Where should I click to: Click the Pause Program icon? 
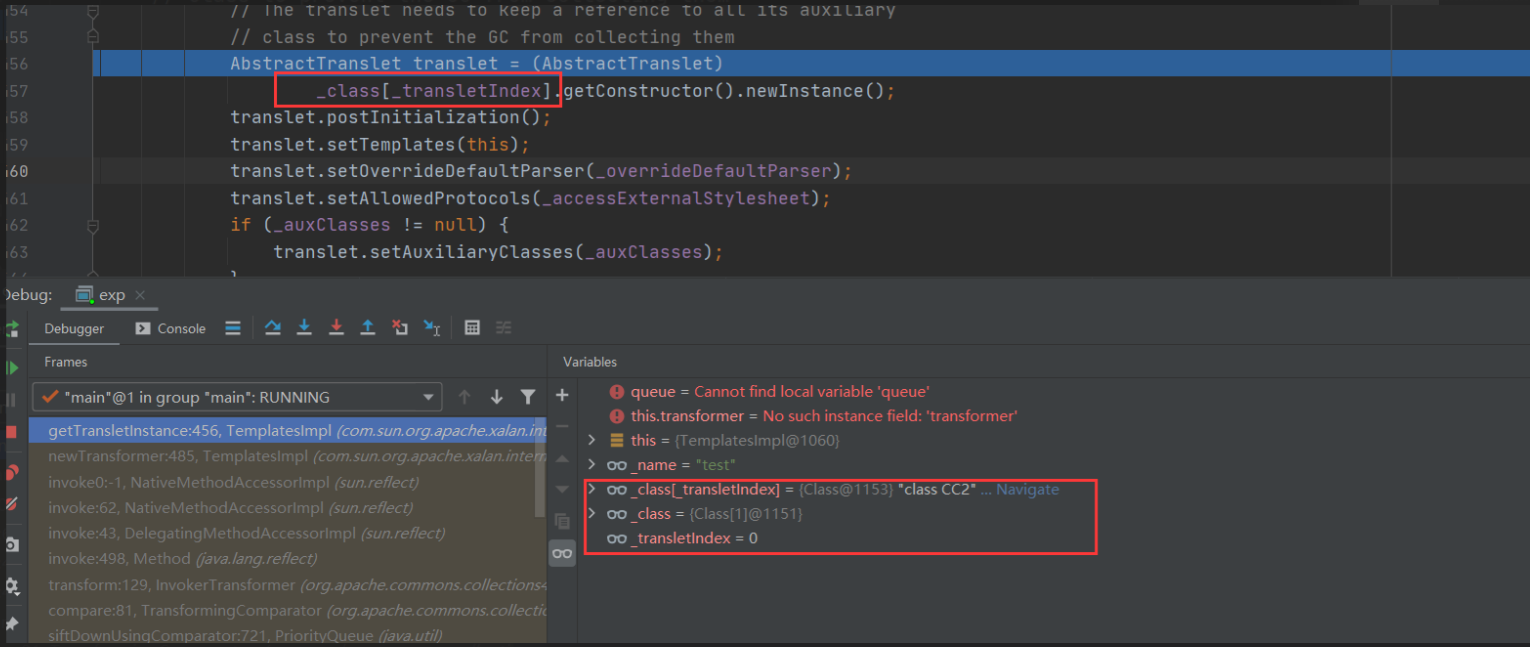point(12,400)
